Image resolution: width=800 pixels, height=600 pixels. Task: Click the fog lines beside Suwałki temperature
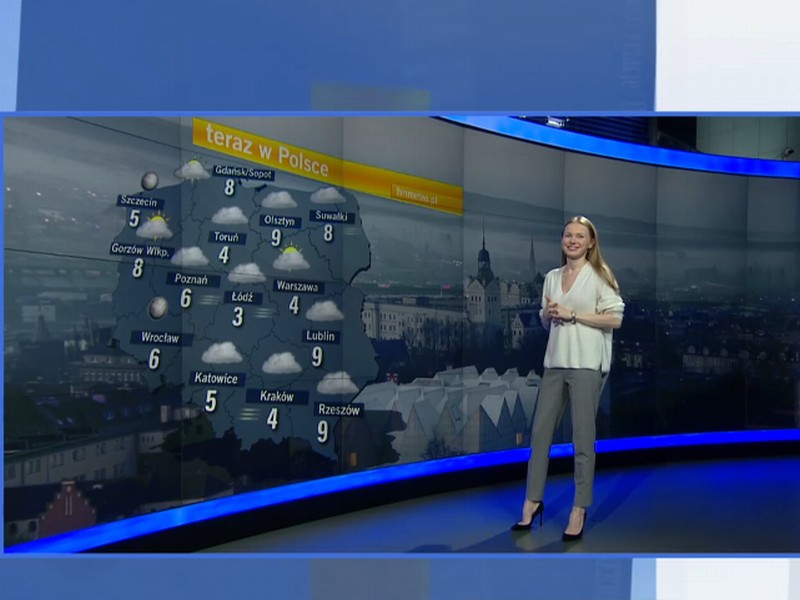[350, 231]
